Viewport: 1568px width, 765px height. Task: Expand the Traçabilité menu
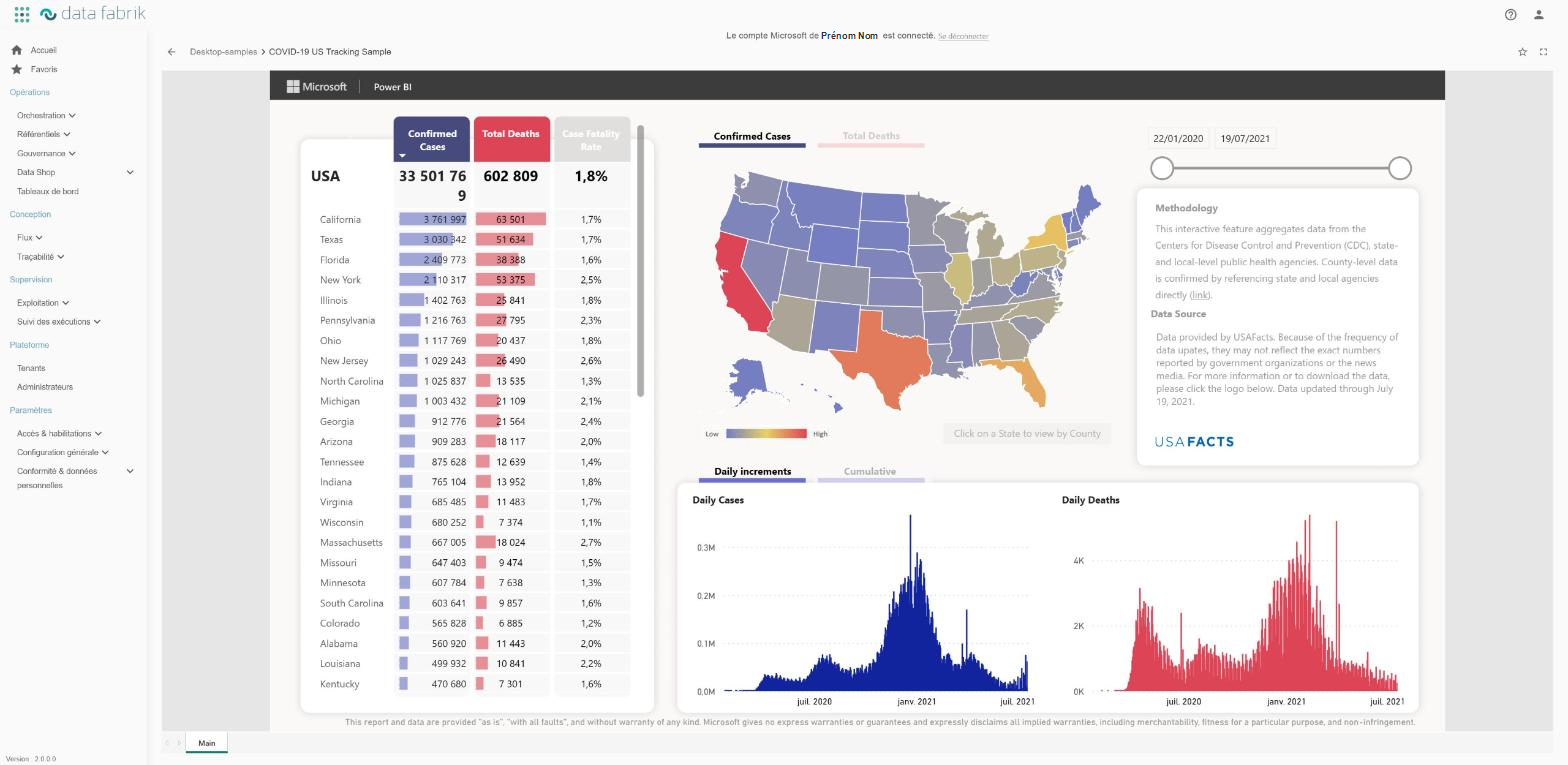tap(40, 256)
